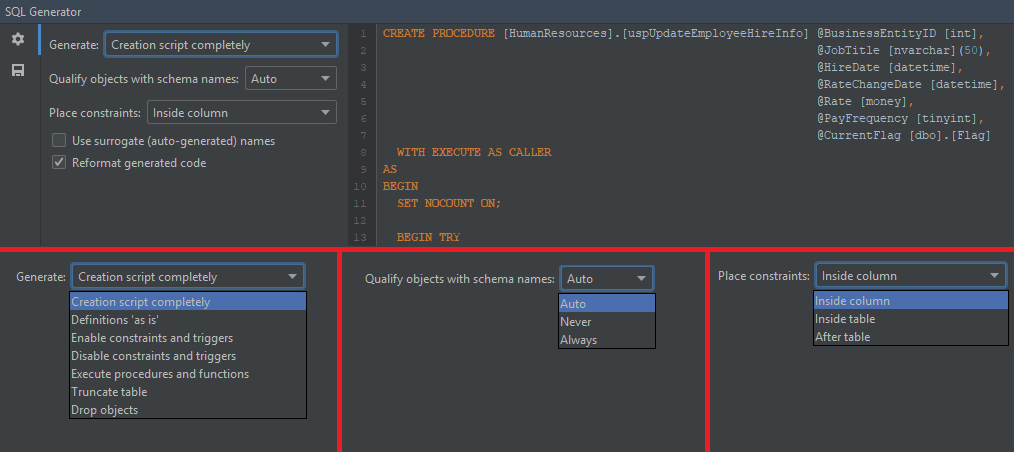Click the expanded Generate combo box below
This screenshot has height=452, width=1014.
[187, 277]
